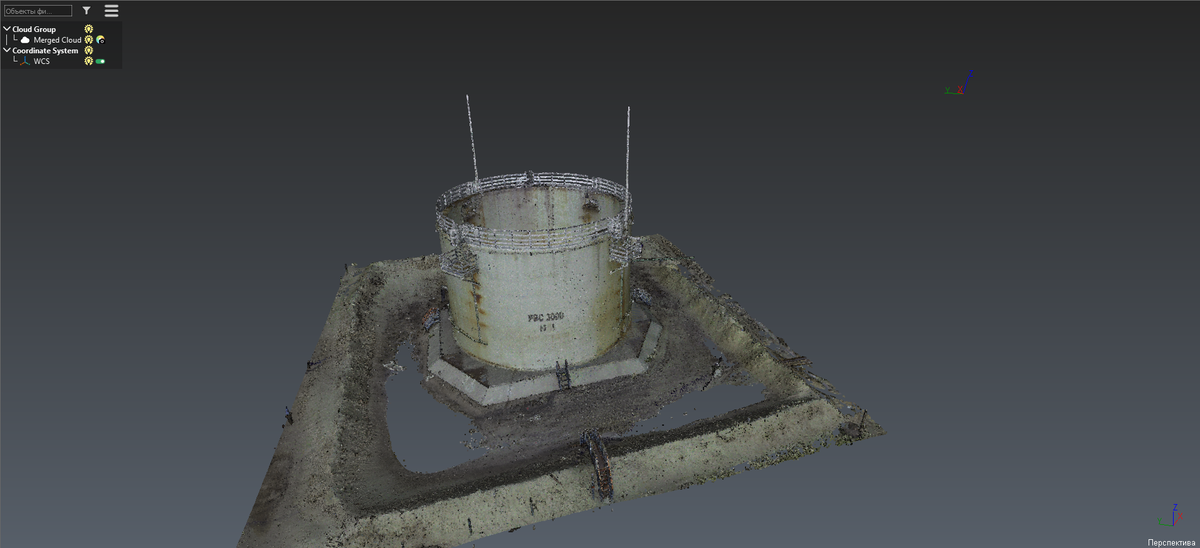1200x548 pixels.
Task: Click the Перспектива view label
Action: pos(1171,541)
